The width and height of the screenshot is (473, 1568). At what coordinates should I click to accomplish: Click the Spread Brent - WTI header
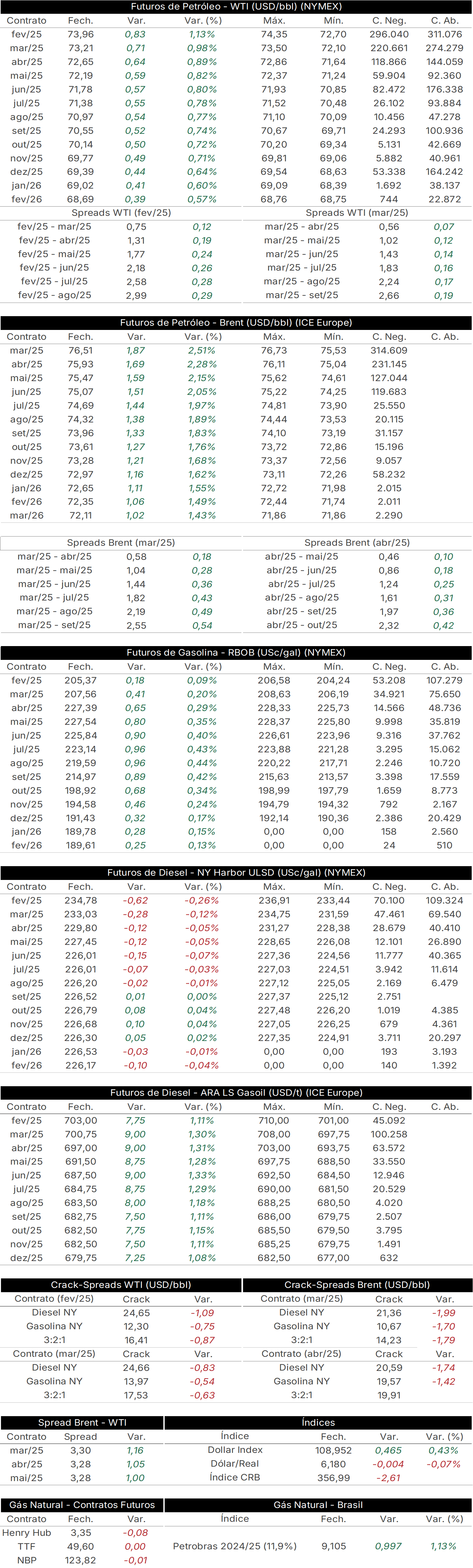[x=82, y=1422]
